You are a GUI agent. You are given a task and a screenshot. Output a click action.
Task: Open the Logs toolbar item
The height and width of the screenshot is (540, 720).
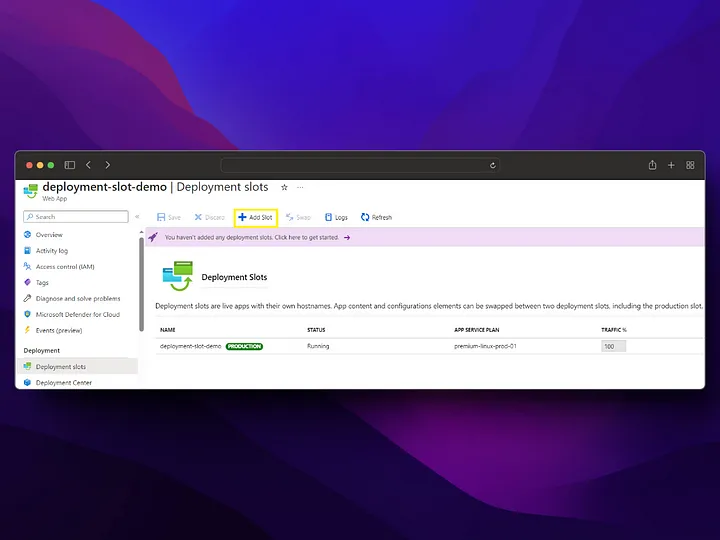tap(336, 217)
